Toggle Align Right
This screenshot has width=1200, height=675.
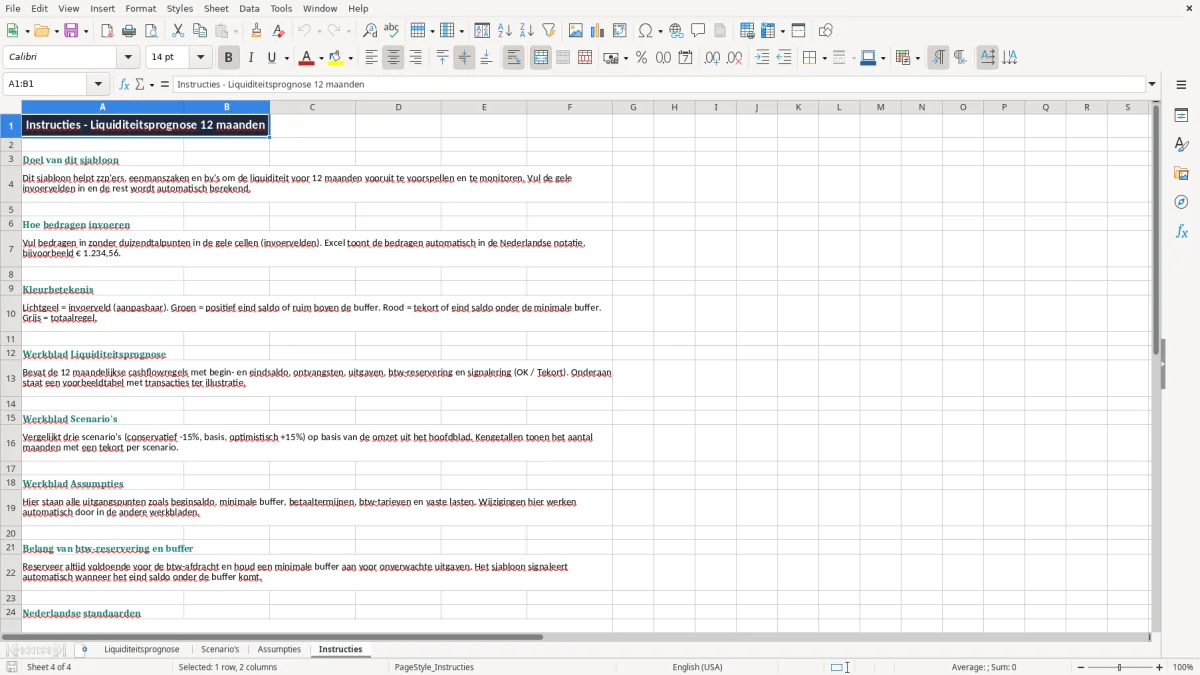pyautogui.click(x=415, y=58)
